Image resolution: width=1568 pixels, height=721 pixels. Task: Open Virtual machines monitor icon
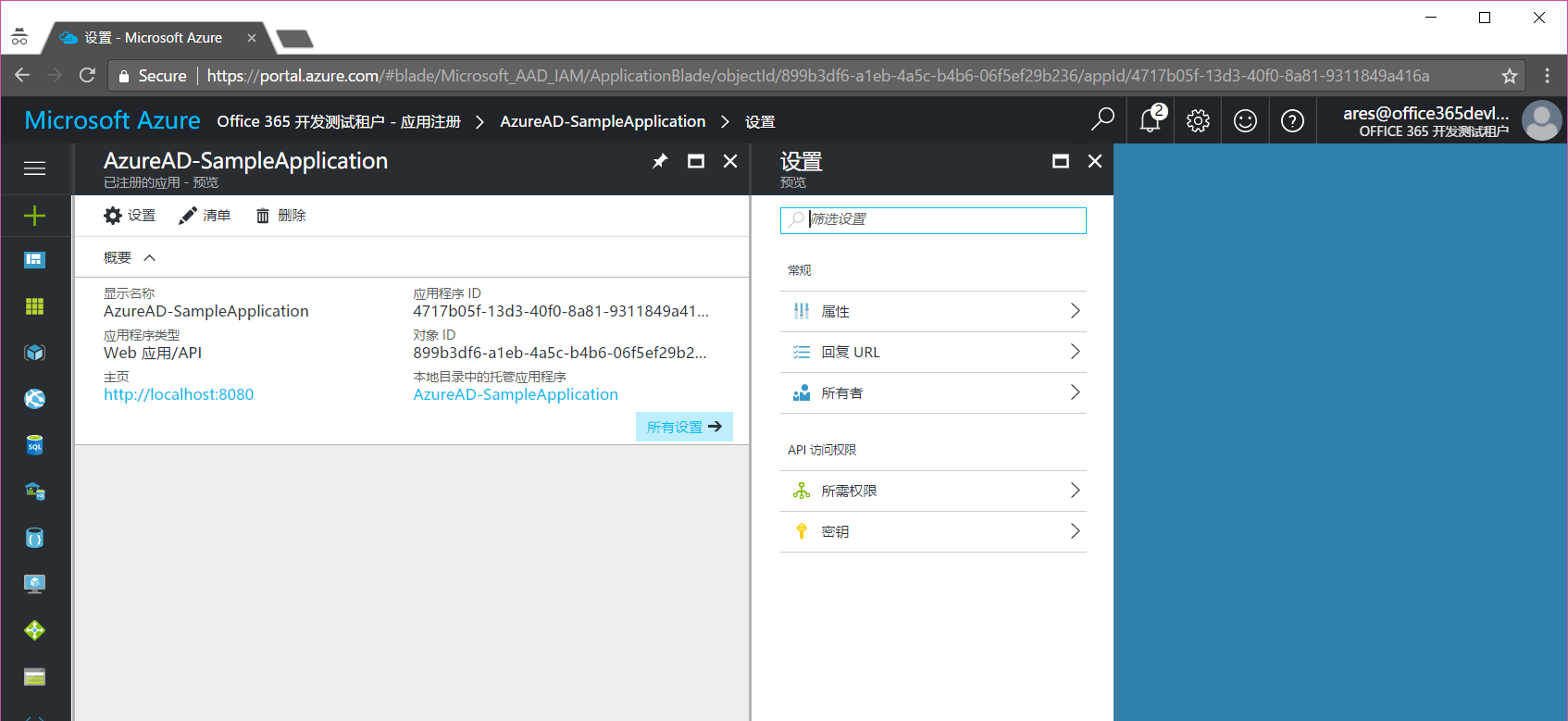[x=34, y=584]
